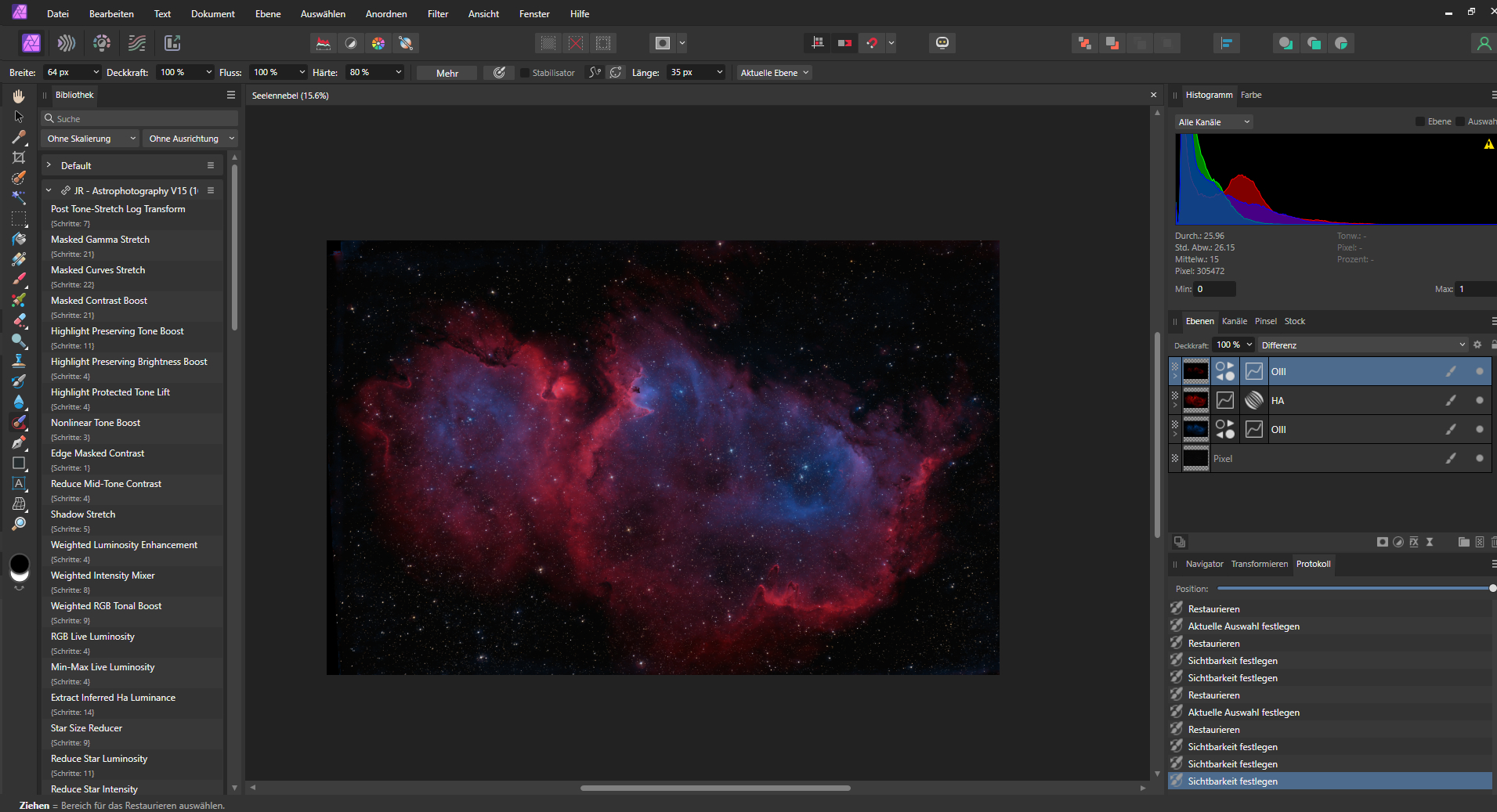Toggle force pressure control icon
Image resolution: width=1497 pixels, height=812 pixels.
point(499,73)
